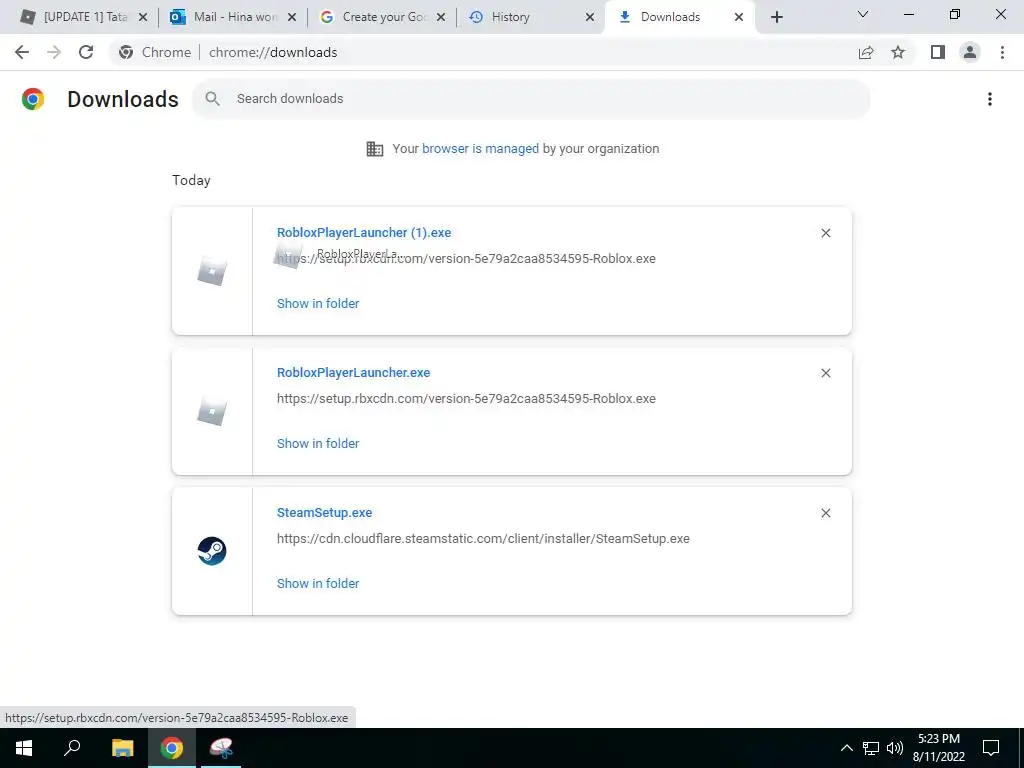Open Windows taskbar search
This screenshot has height=768, width=1024.
point(72,748)
